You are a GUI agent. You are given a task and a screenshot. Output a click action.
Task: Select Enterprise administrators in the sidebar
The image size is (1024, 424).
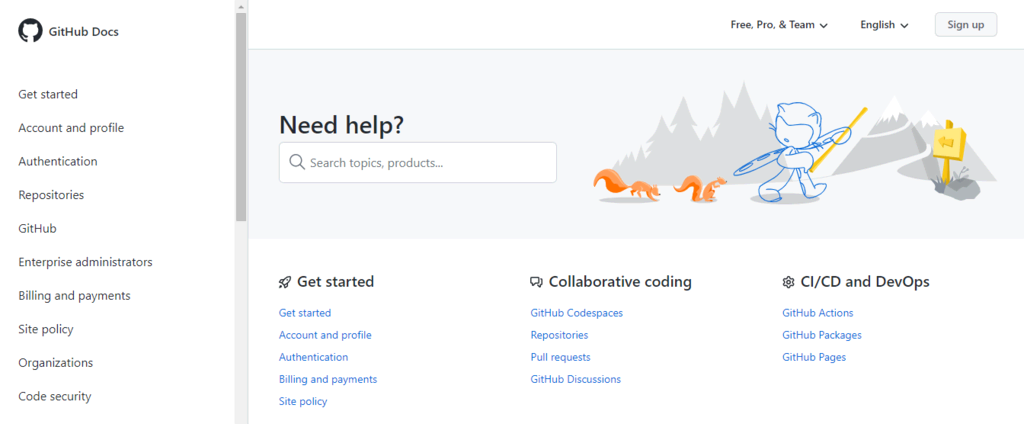85,262
